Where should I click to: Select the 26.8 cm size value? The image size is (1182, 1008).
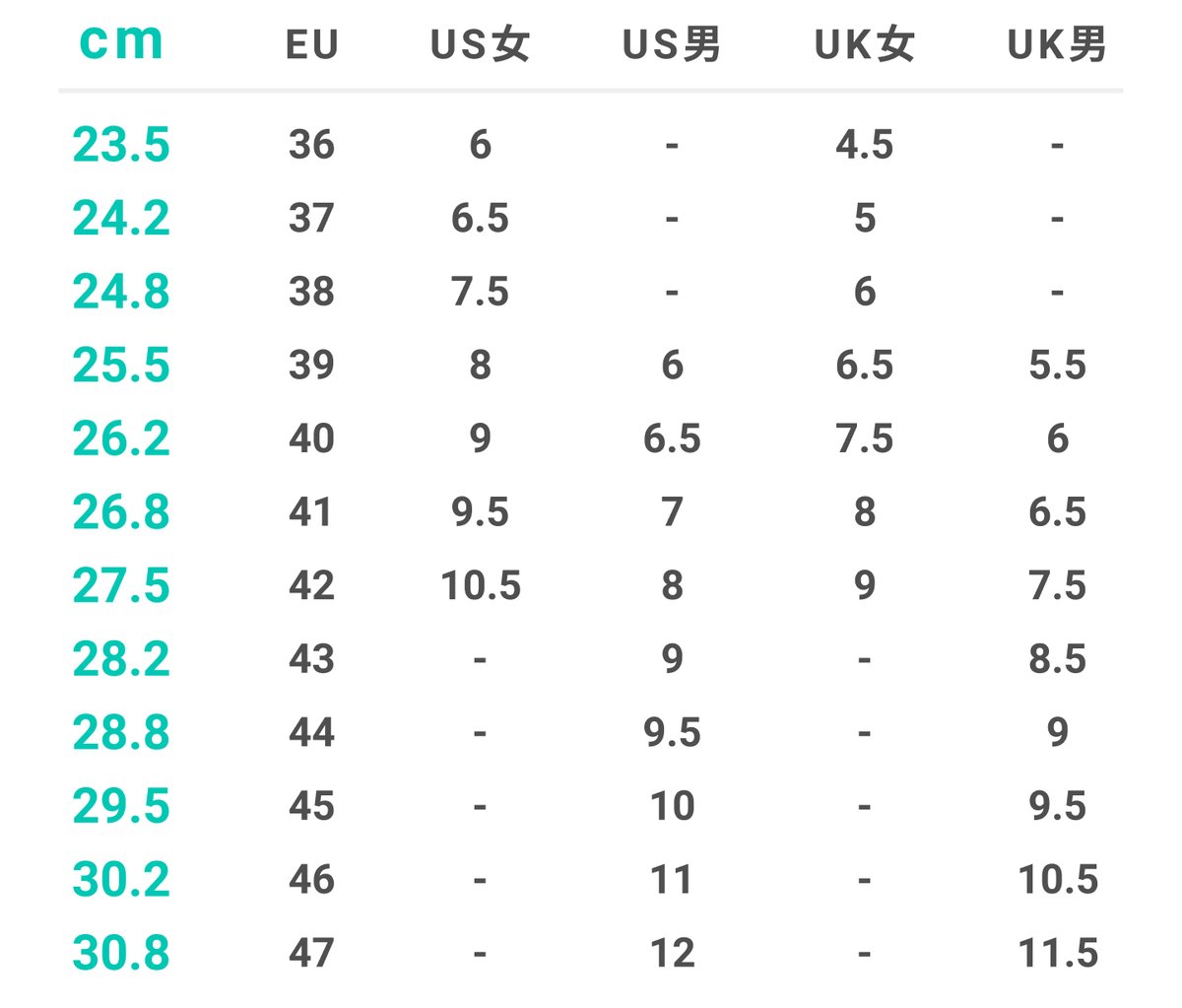point(121,512)
